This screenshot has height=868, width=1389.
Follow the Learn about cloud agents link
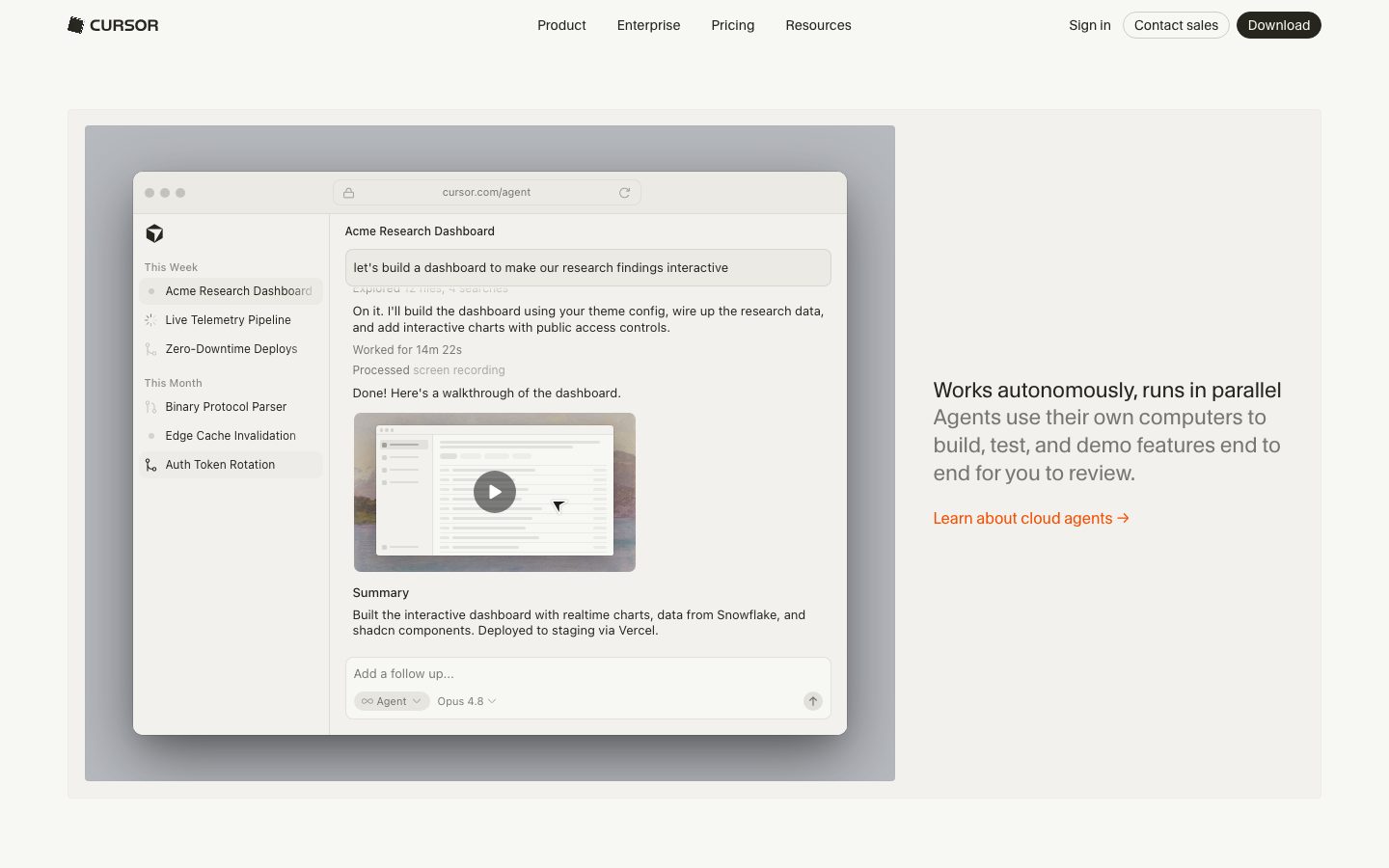[1031, 518]
